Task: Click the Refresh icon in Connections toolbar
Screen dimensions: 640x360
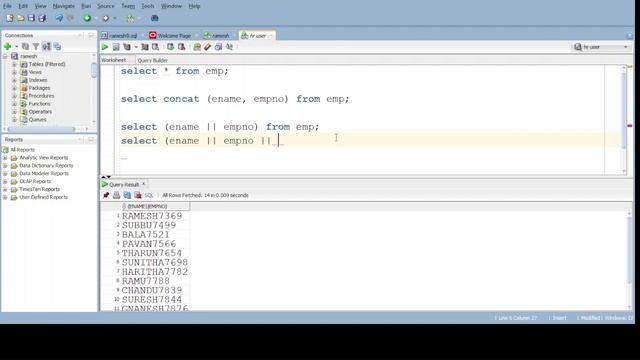Action: pos(25,47)
